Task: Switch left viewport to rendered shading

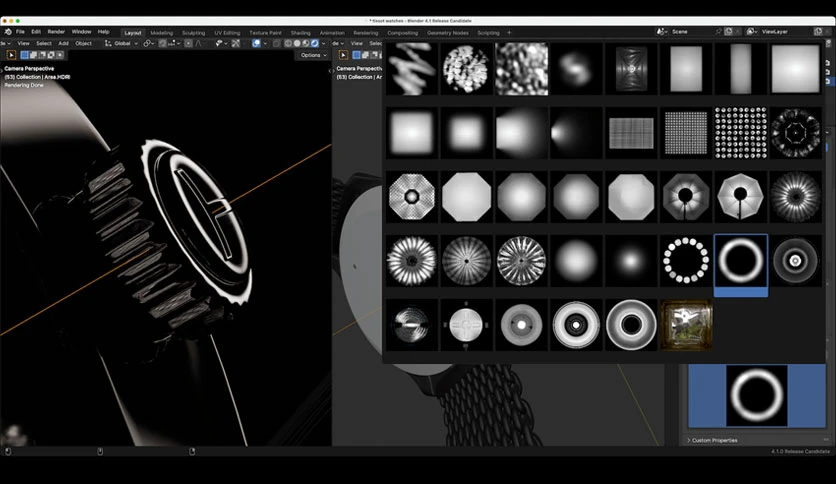Action: [315, 43]
